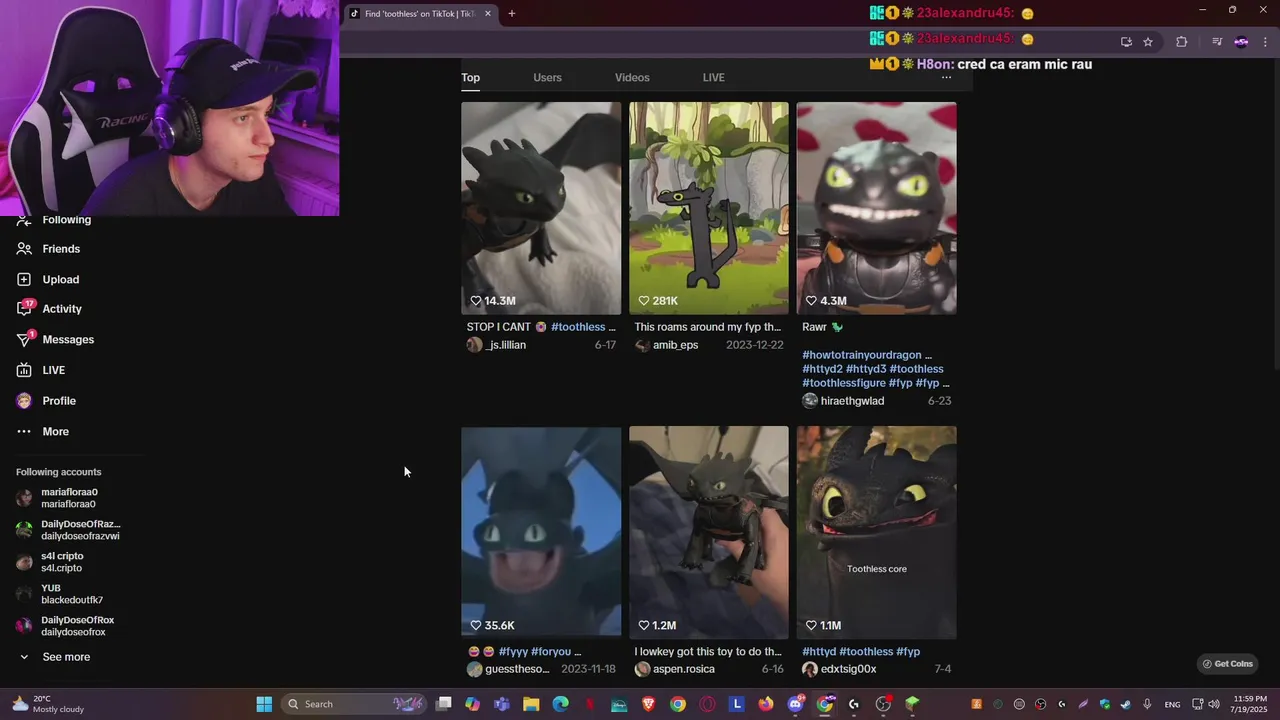Bookmark this page with the star icon

[x=1148, y=42]
